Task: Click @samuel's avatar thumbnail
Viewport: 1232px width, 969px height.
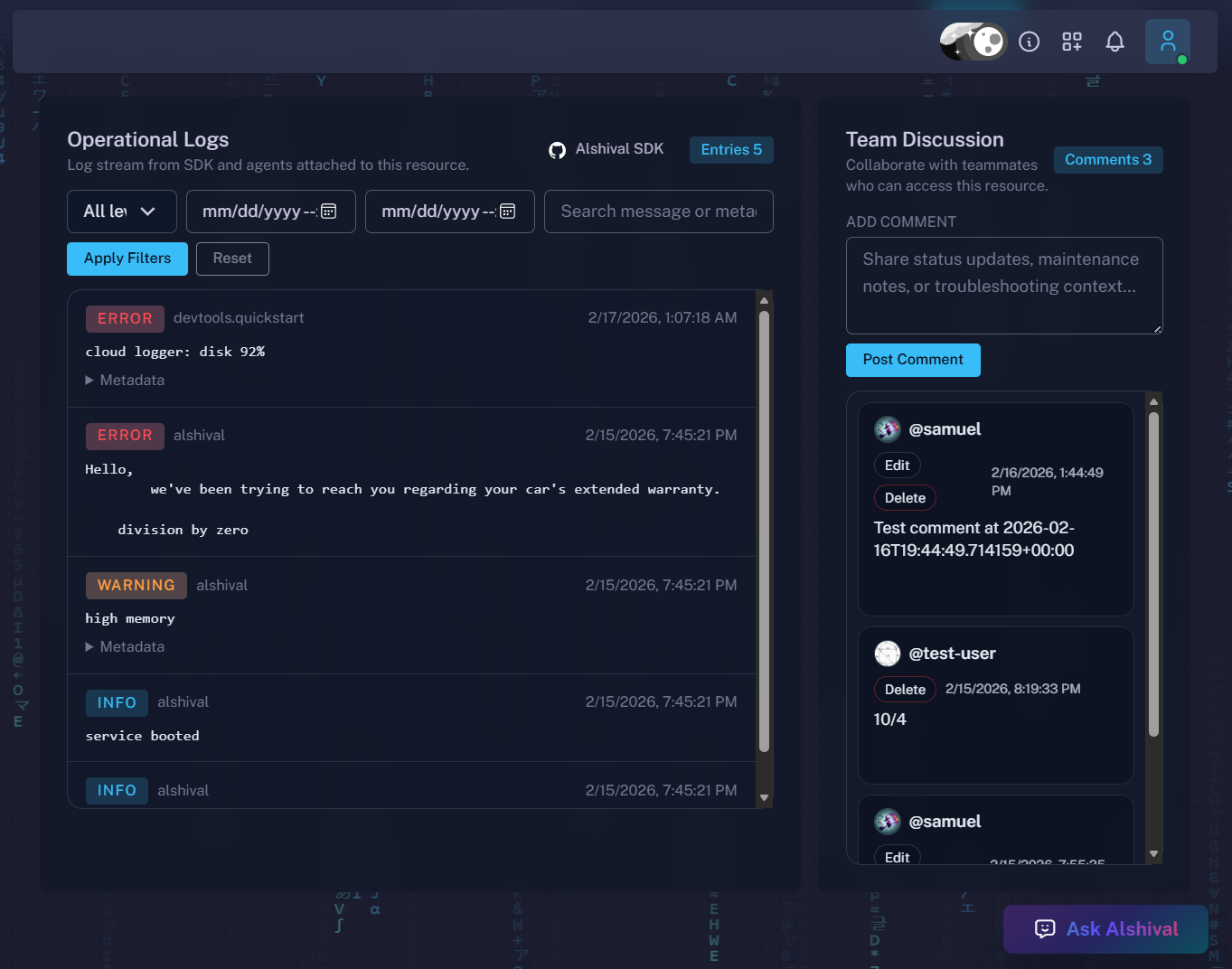Action: click(x=887, y=428)
